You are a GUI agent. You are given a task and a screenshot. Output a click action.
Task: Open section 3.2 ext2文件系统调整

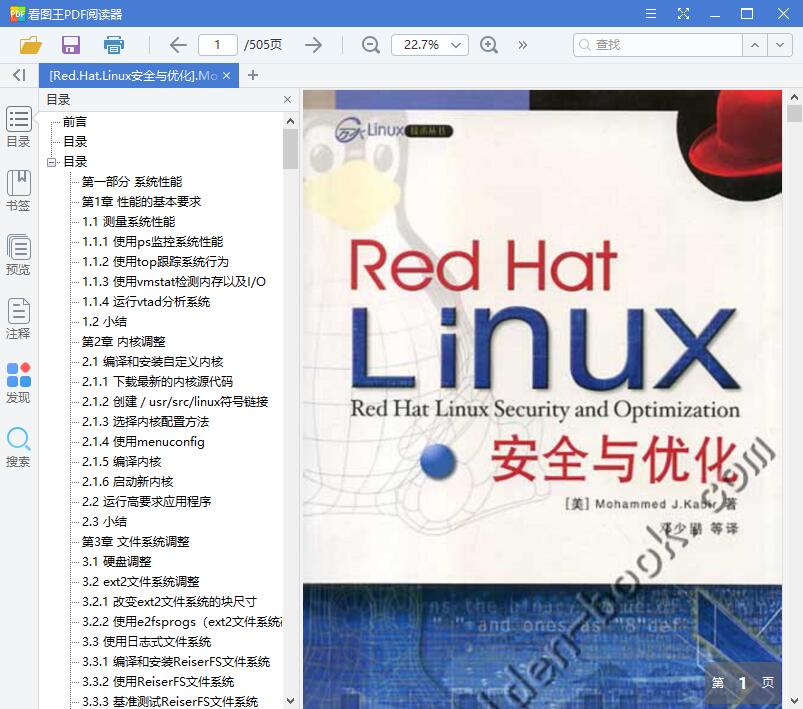141,581
